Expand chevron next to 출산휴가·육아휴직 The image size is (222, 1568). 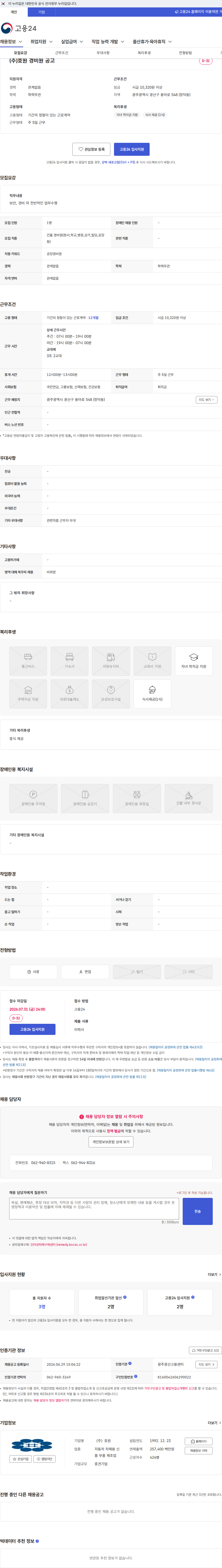point(170,42)
